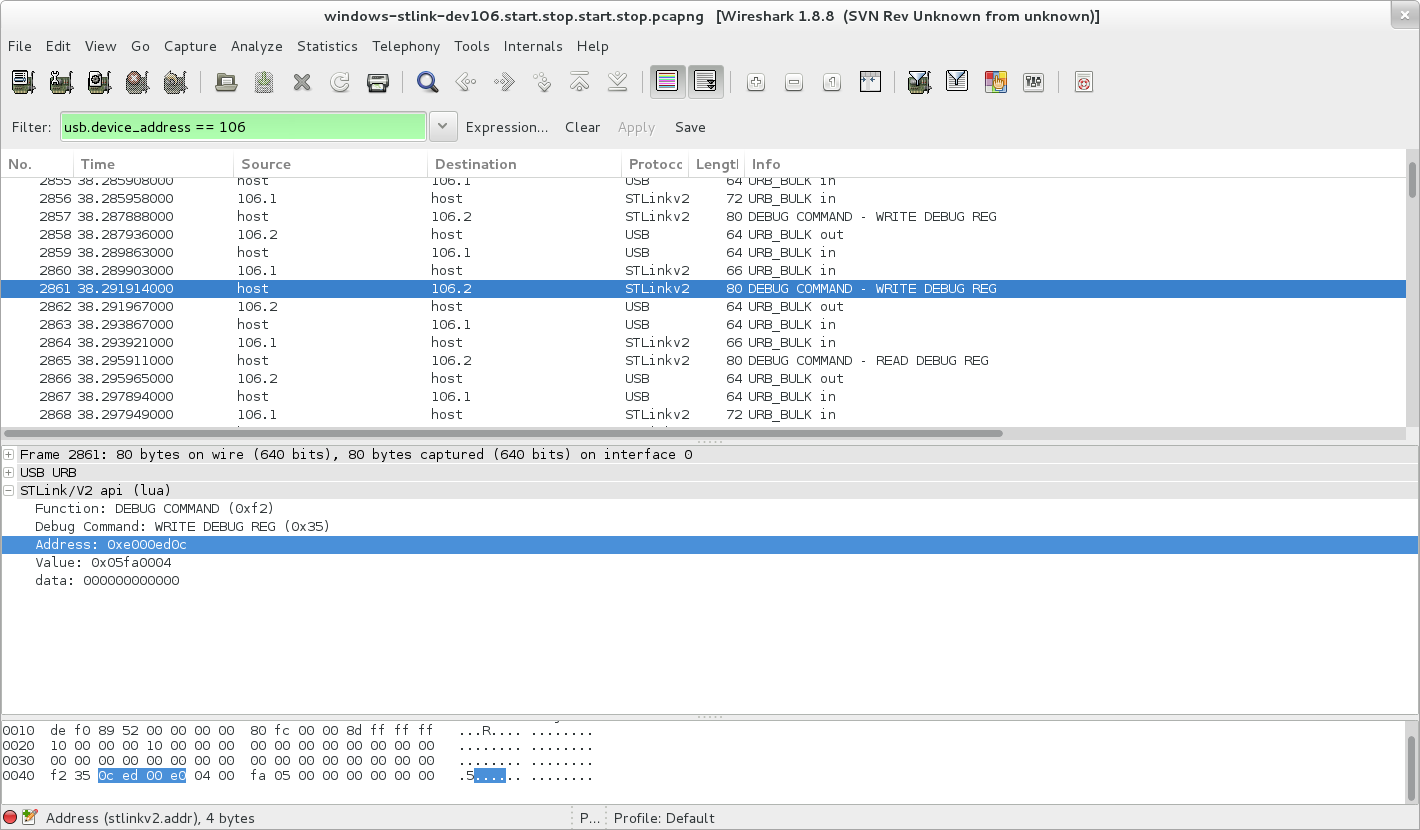The width and height of the screenshot is (1420, 830).
Task: Open the File menu
Action: point(20,46)
